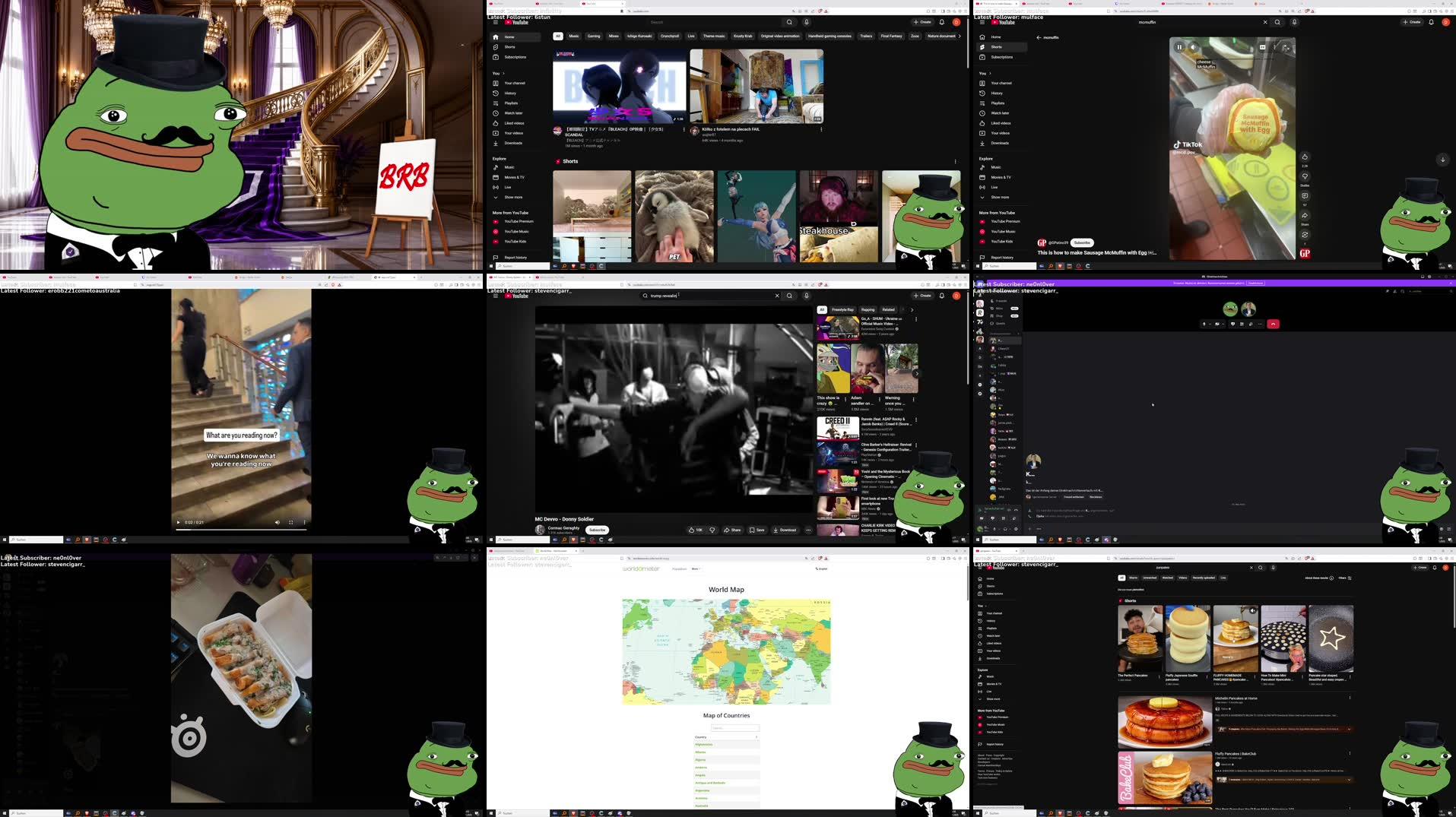Subscribe to the channel under the McMuffin short

(1082, 242)
